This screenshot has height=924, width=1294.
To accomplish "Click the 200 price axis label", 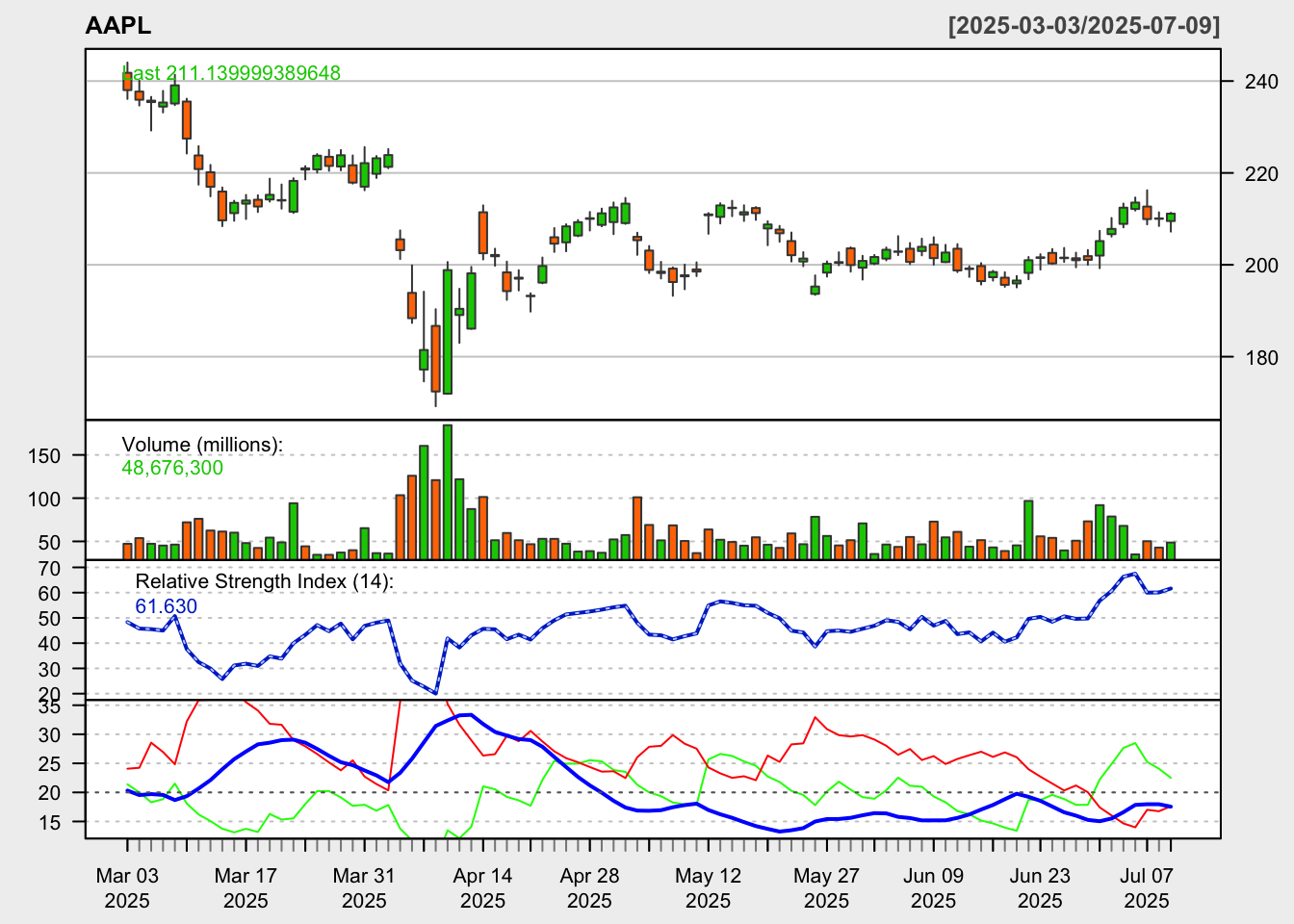I will [x=1261, y=265].
